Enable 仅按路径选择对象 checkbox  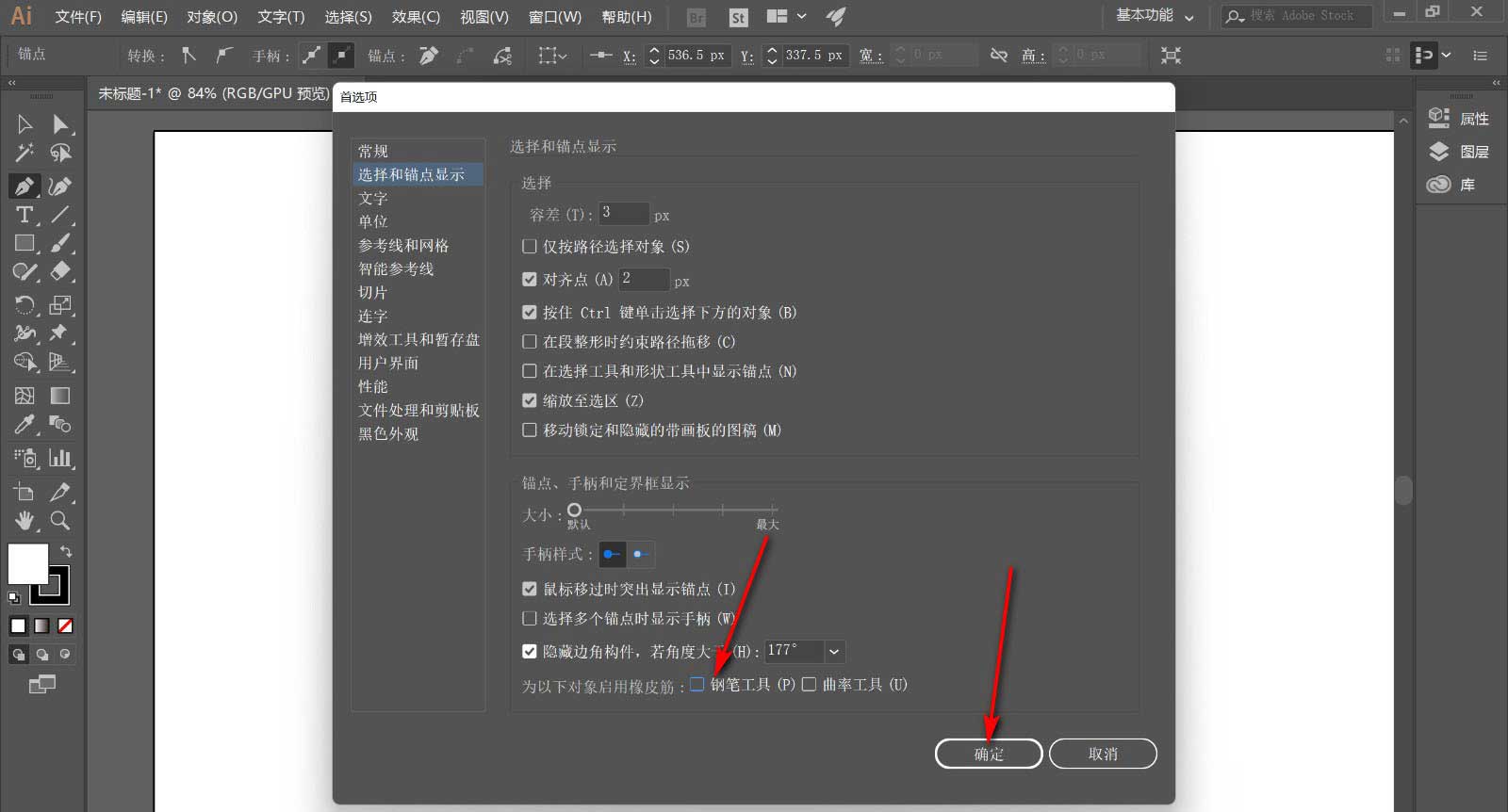(x=530, y=247)
